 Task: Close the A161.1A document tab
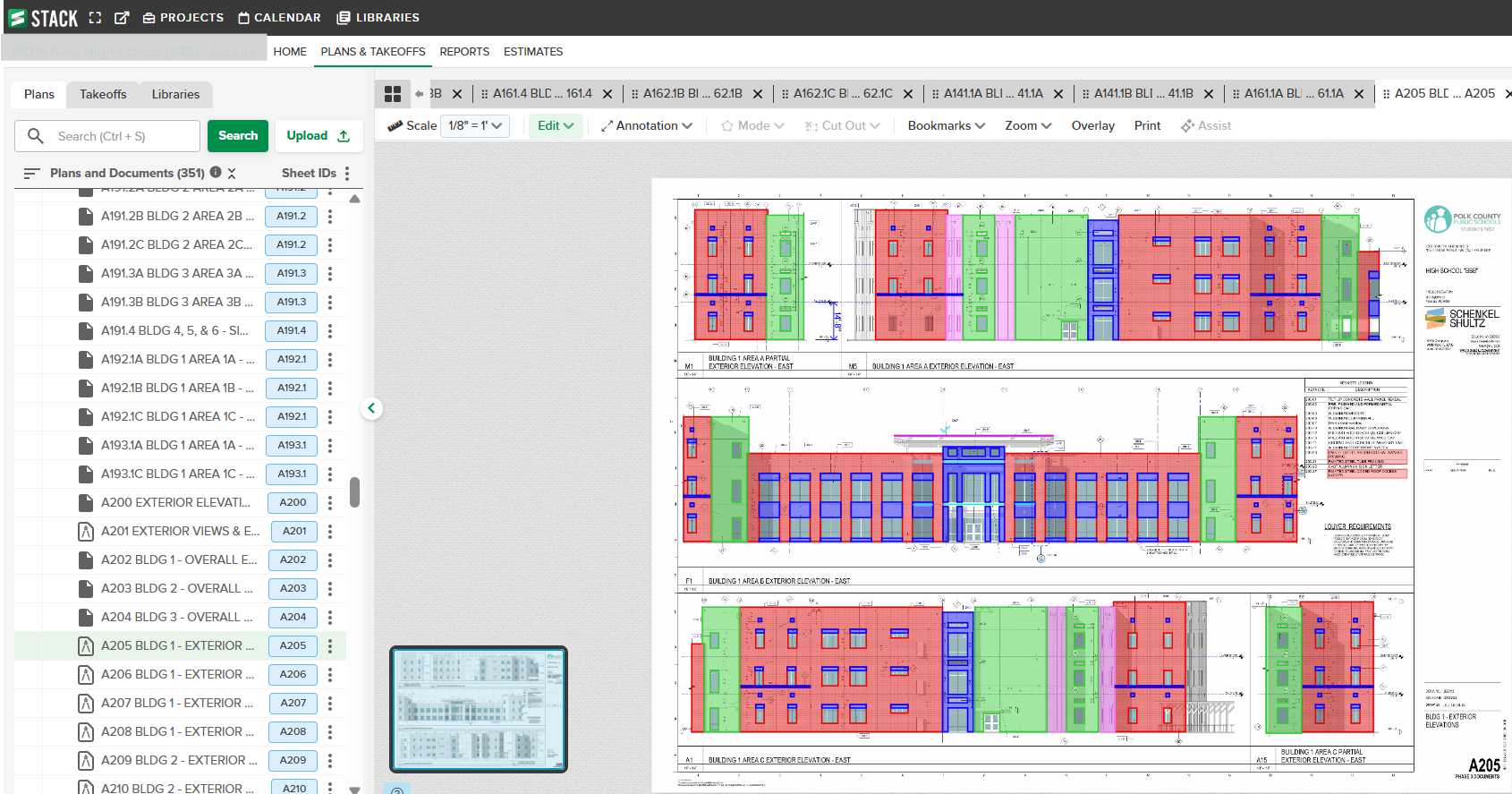tap(1359, 94)
